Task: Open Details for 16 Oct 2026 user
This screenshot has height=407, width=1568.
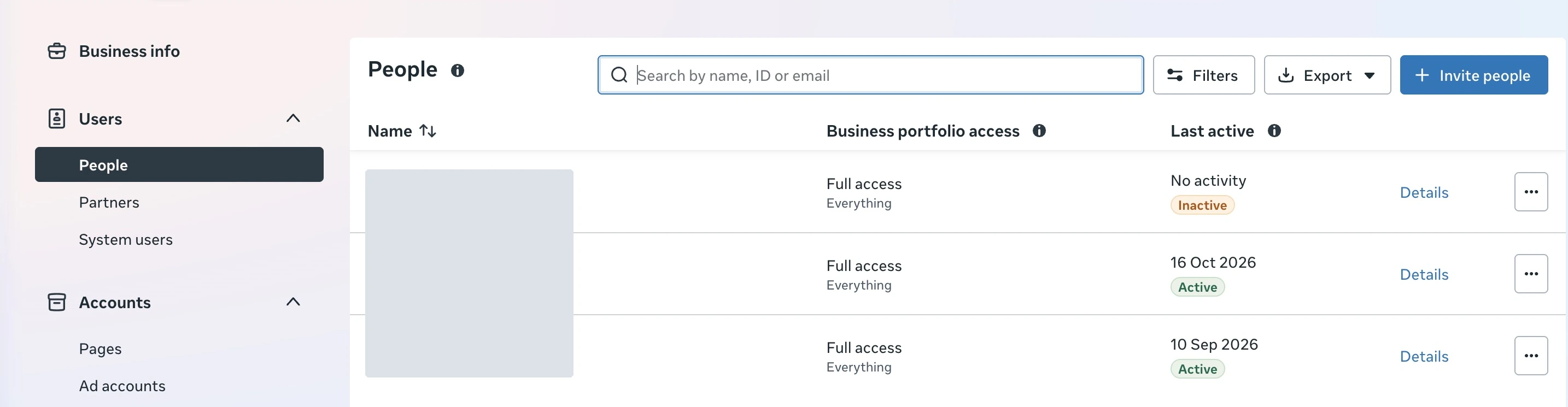Action: pos(1424,275)
